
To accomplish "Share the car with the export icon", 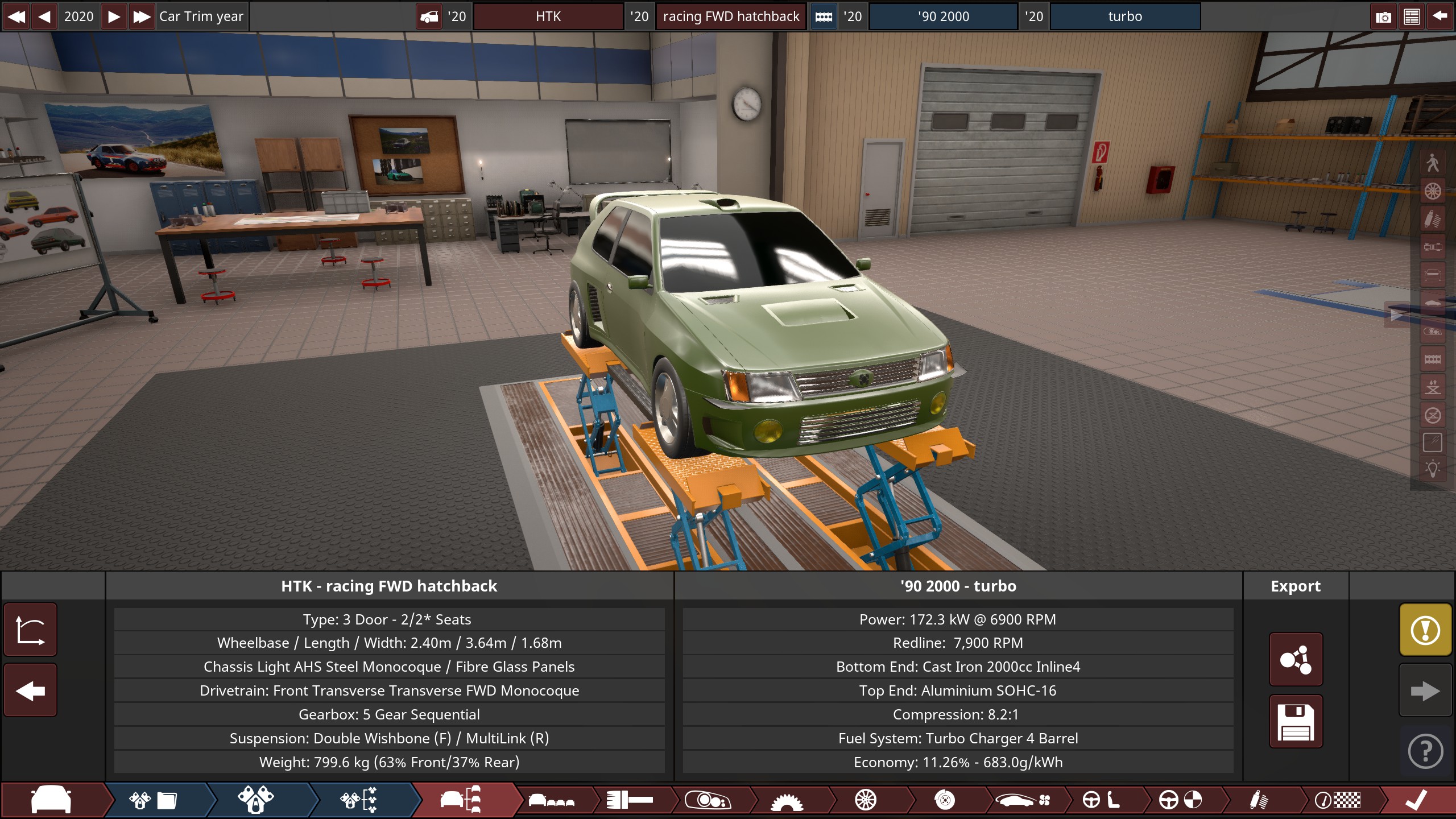I will coord(1296,660).
